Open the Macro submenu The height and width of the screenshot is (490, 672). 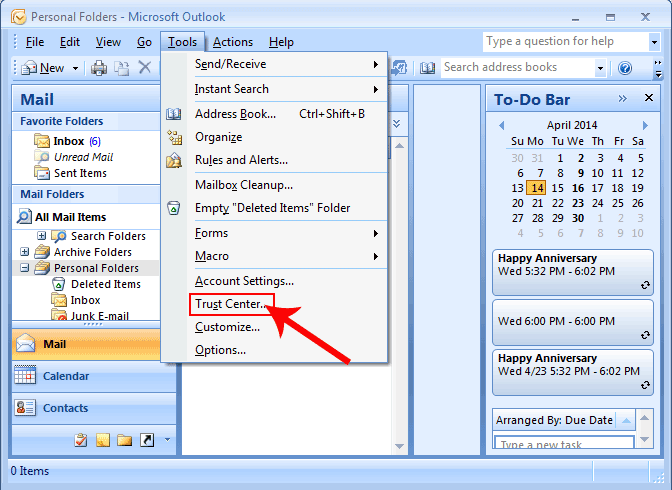[x=274, y=256]
